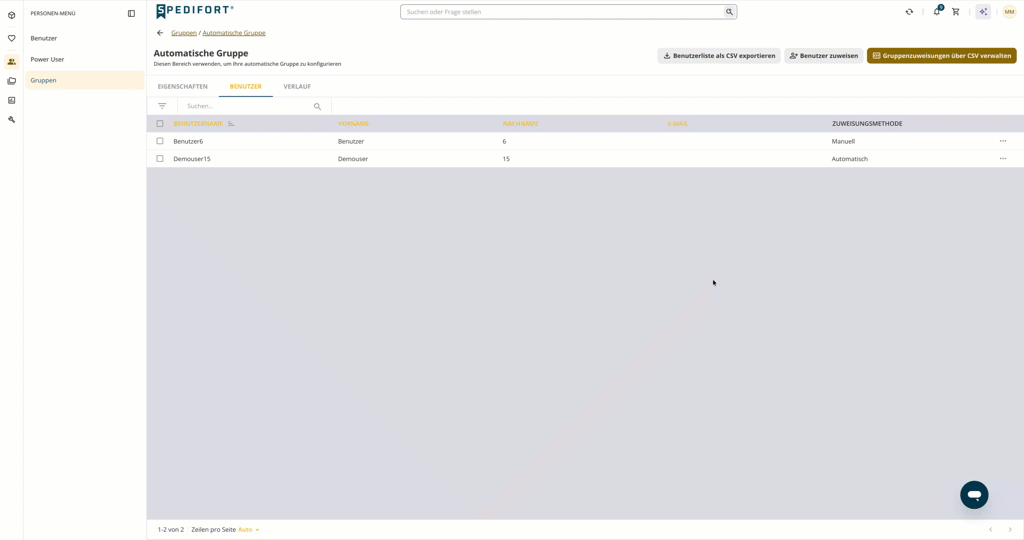This screenshot has height=540, width=1024.
Task: Go to previous page arrow
Action: coord(991,530)
